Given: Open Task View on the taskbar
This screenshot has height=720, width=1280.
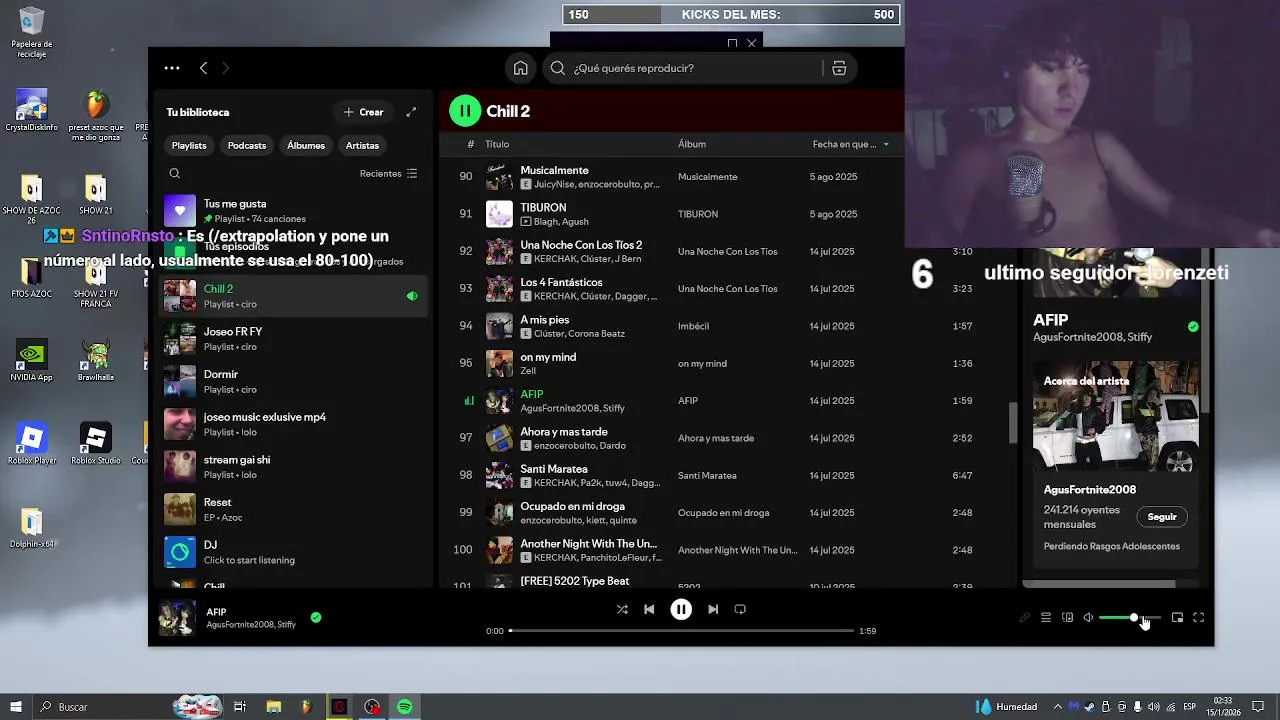Looking at the screenshot, I should (x=240, y=707).
